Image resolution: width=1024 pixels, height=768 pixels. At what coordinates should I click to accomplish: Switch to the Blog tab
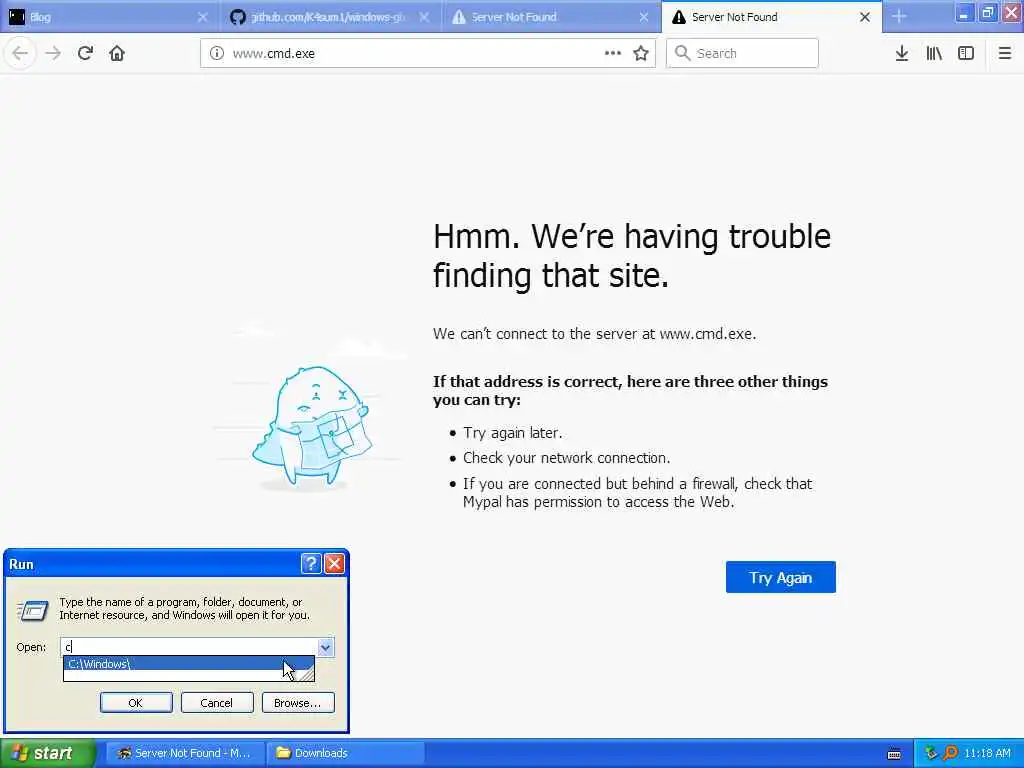point(110,16)
